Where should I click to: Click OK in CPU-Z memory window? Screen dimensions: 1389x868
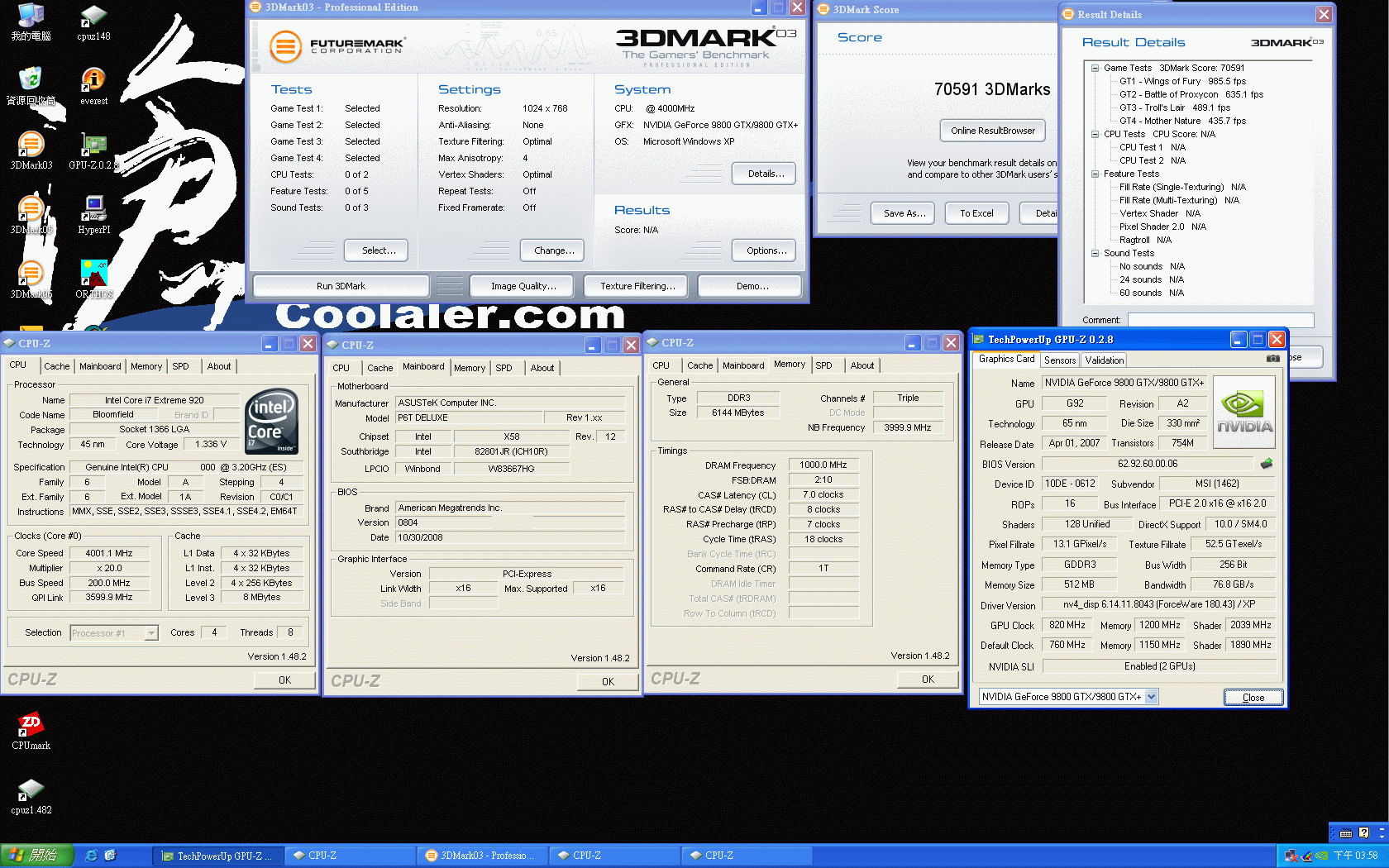pyautogui.click(x=928, y=680)
